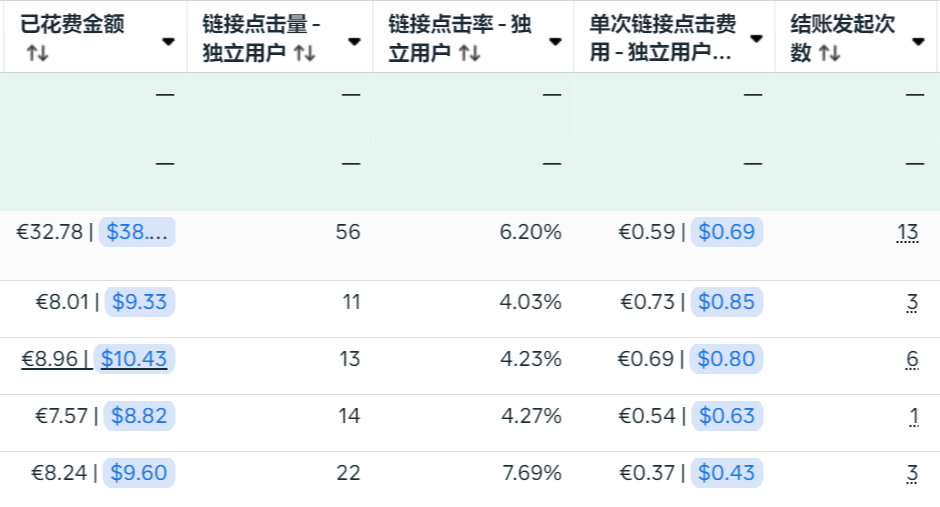Click the $9.33 converted amount badge
The width and height of the screenshot is (940, 507).
[x=137, y=301]
